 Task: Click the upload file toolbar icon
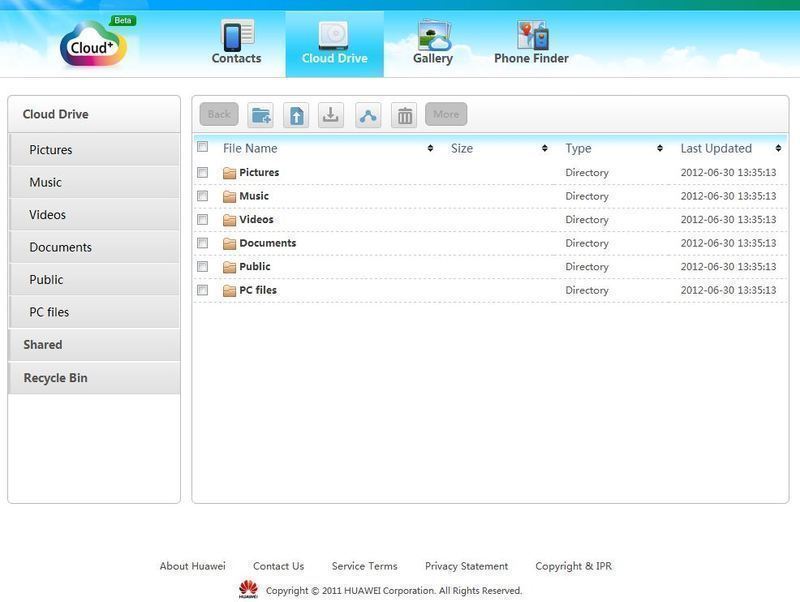(x=296, y=115)
